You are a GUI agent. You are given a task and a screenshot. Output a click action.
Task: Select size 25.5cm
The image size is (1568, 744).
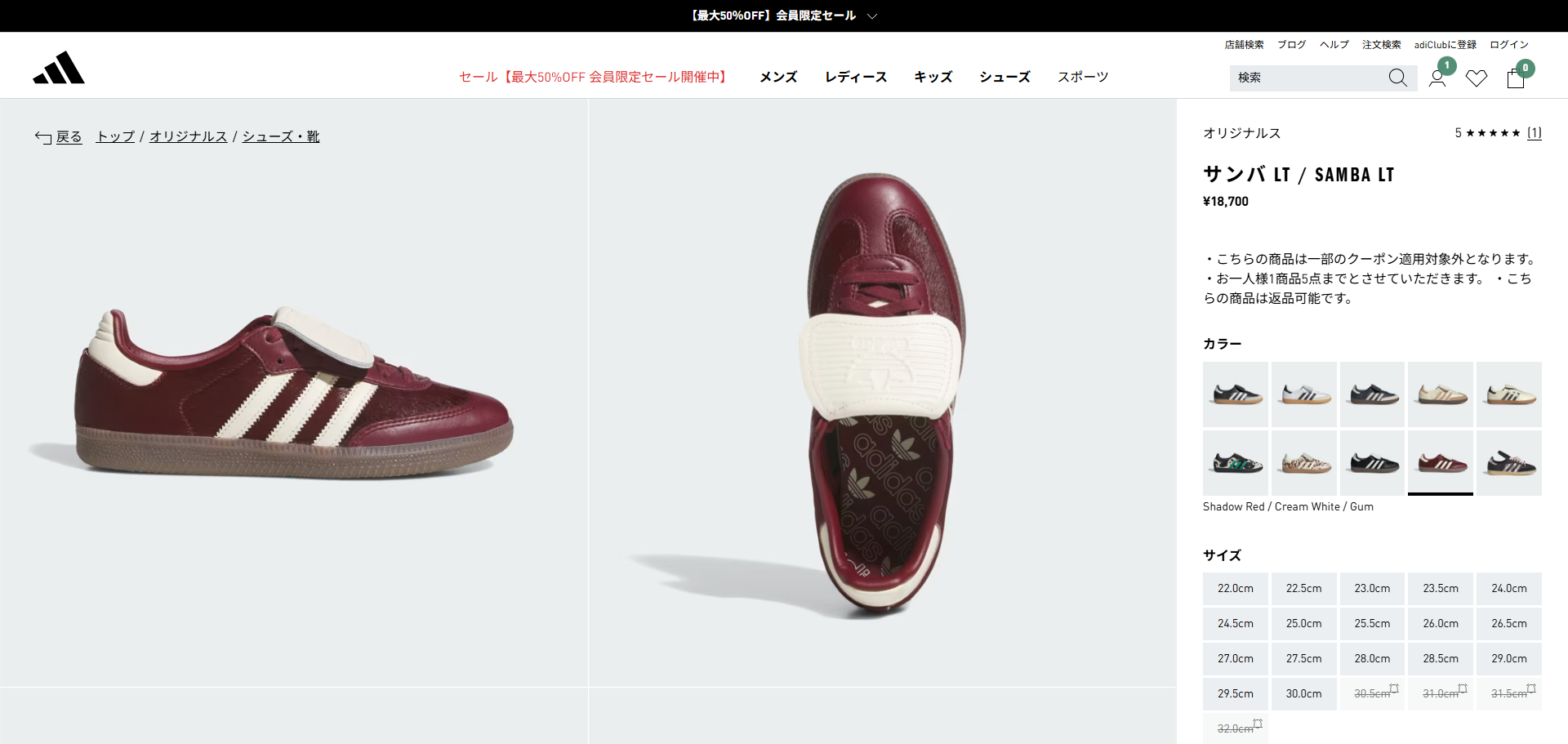coord(1372,624)
